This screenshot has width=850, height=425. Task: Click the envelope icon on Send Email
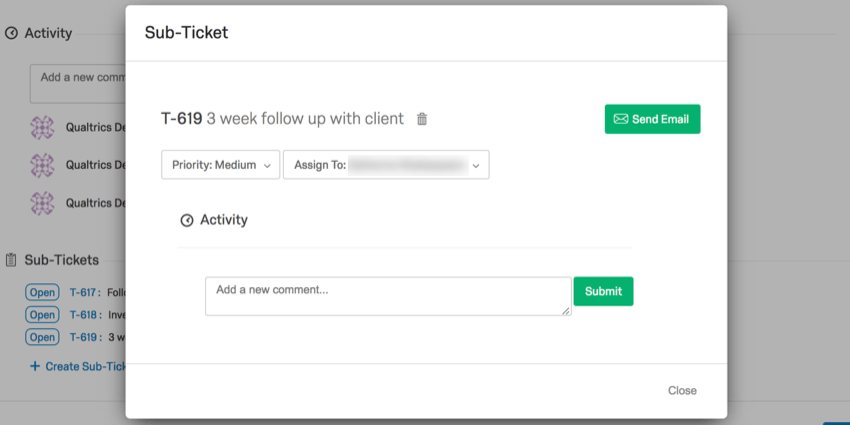click(621, 119)
